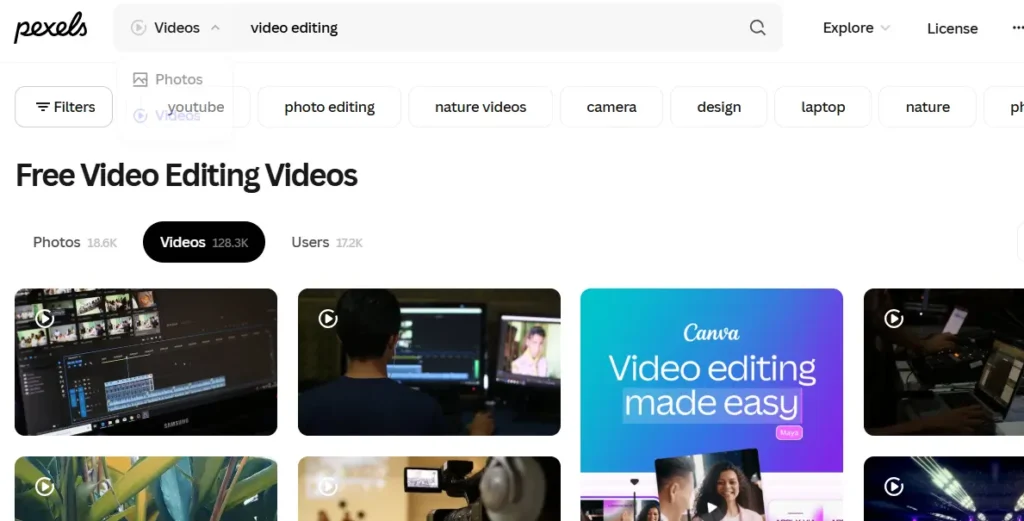Image resolution: width=1024 pixels, height=521 pixels.
Task: Expand the Explore menu
Action: (x=856, y=28)
